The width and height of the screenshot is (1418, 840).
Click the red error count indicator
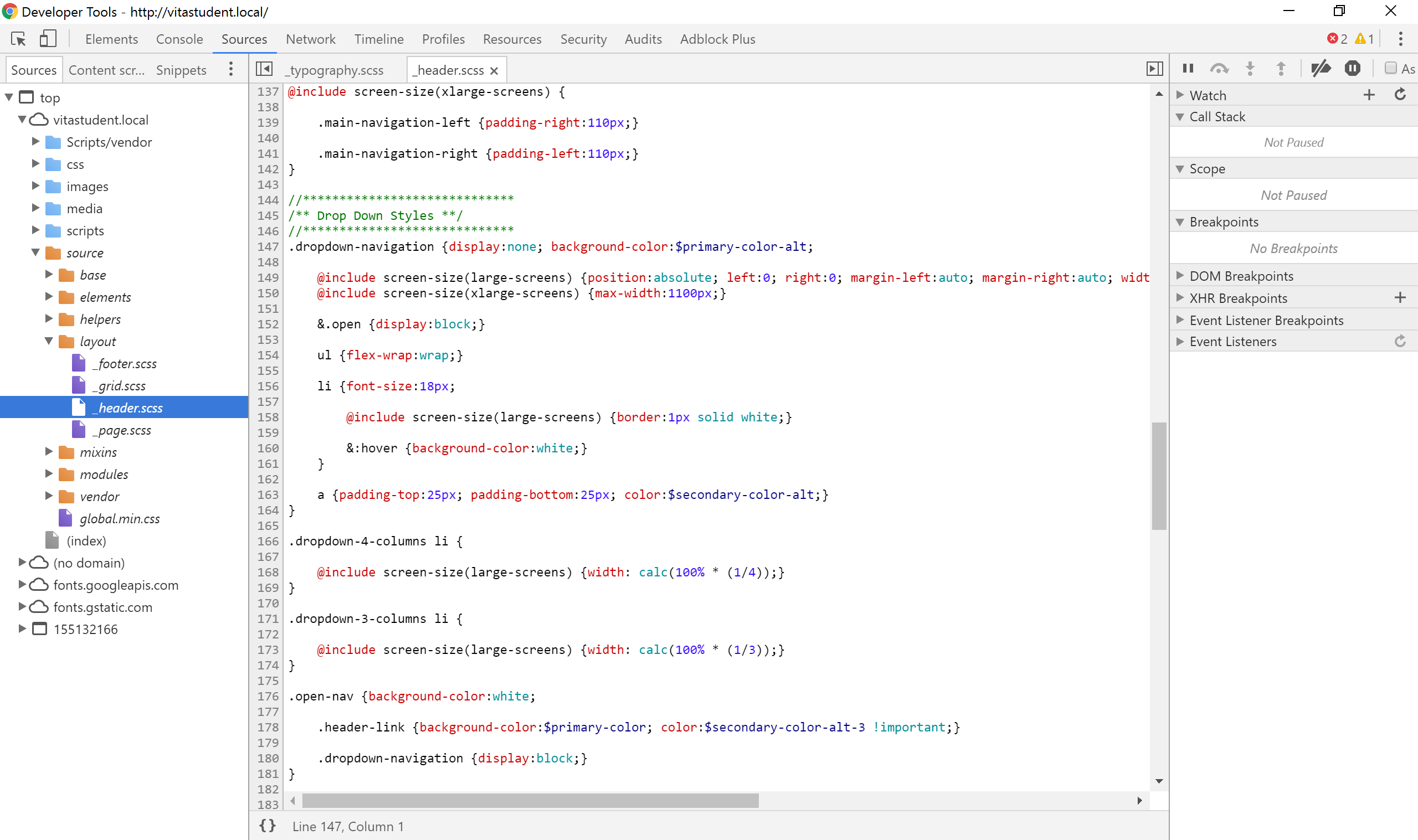pyautogui.click(x=1337, y=39)
